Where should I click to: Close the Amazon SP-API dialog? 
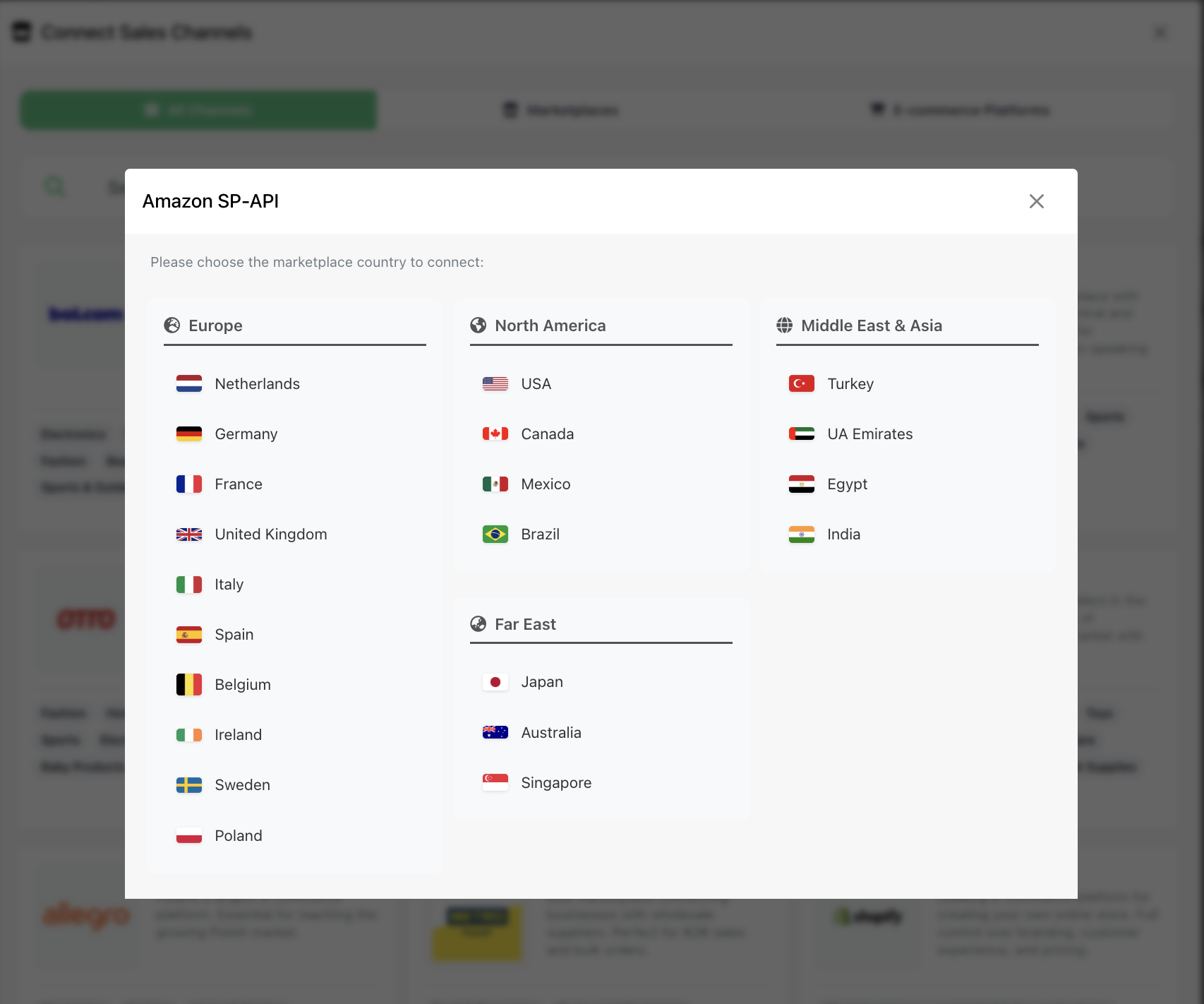click(x=1036, y=201)
